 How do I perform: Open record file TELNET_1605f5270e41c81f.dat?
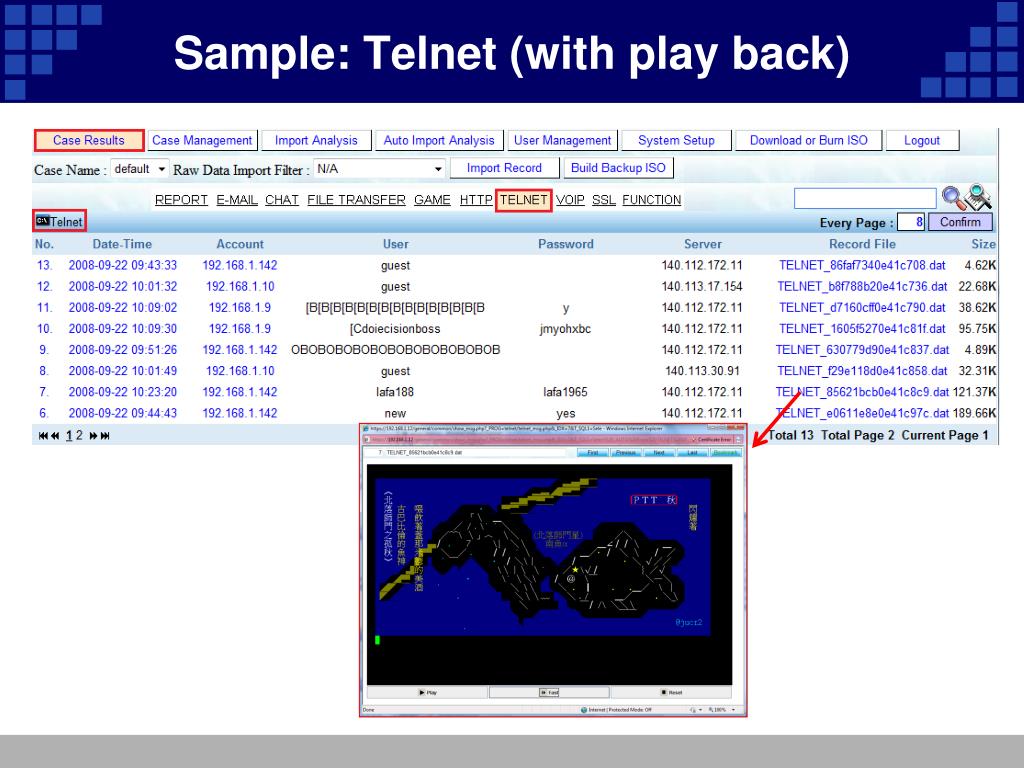862,328
